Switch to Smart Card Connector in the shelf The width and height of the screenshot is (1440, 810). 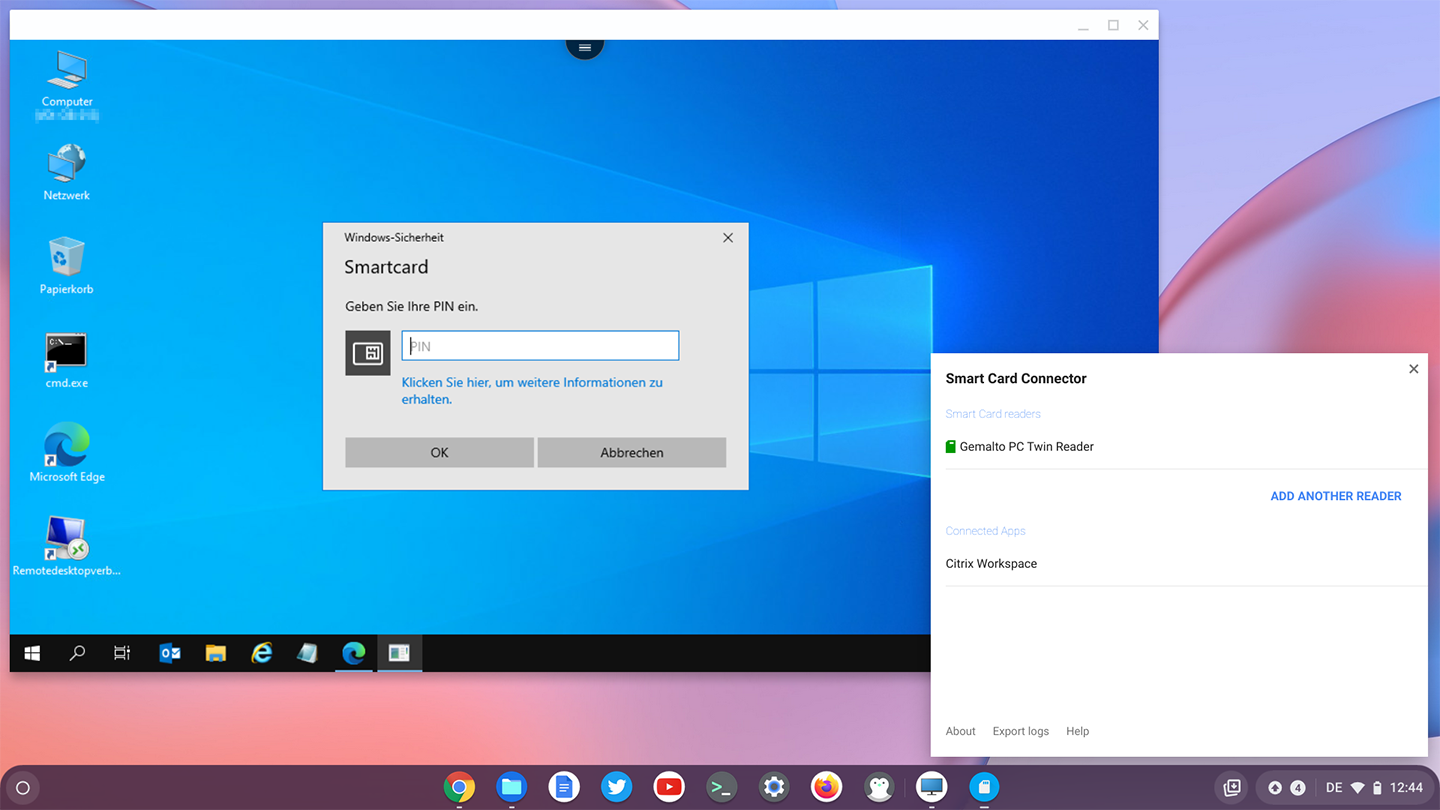tap(984, 788)
